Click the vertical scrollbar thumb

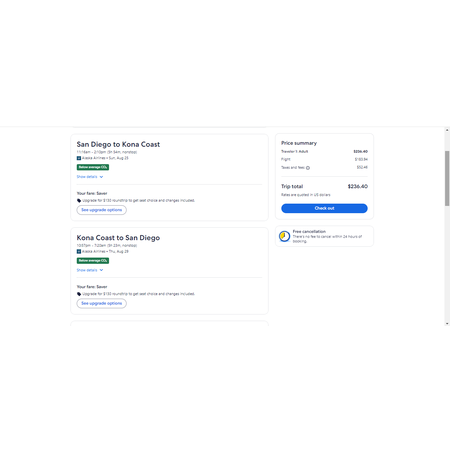(447, 178)
